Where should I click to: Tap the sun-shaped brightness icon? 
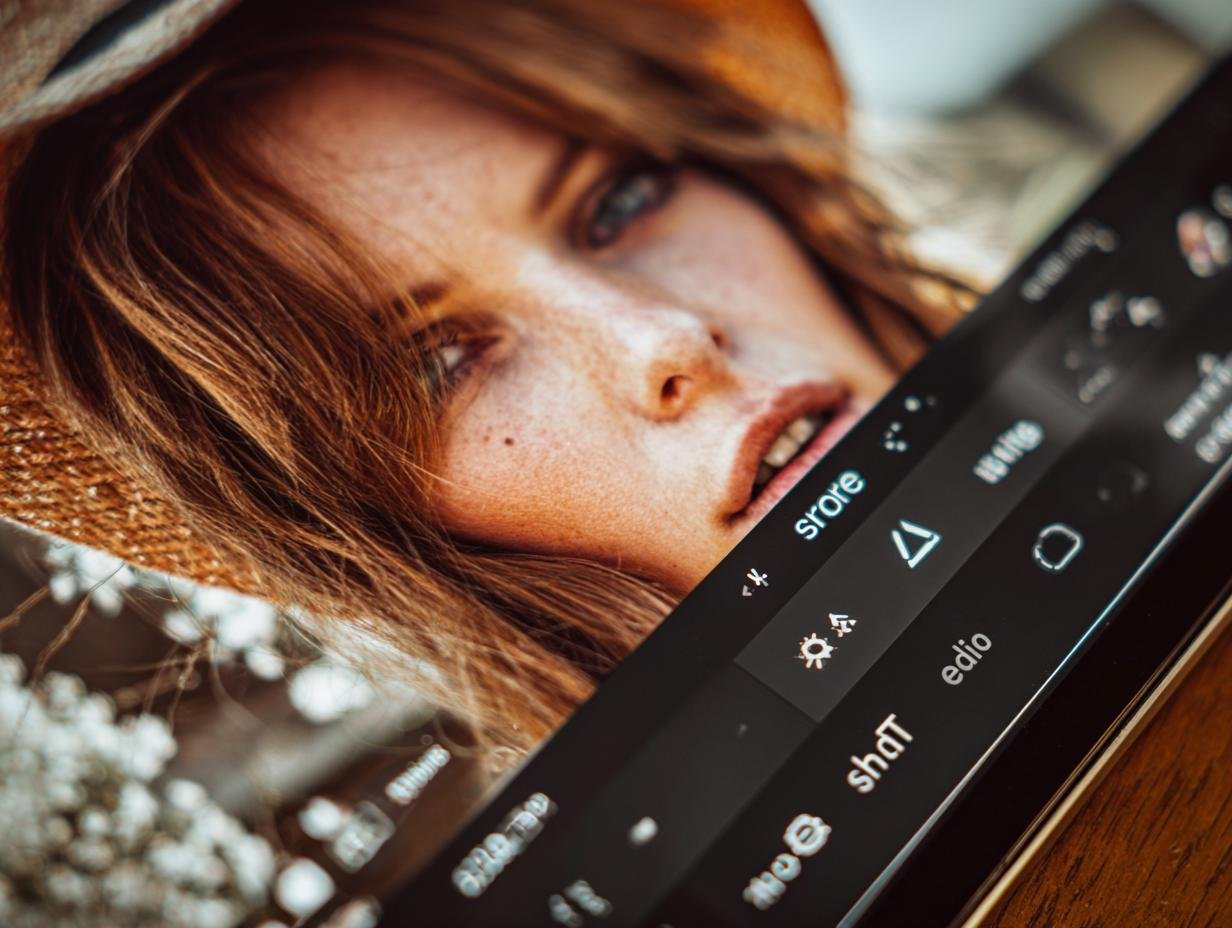click(x=815, y=651)
